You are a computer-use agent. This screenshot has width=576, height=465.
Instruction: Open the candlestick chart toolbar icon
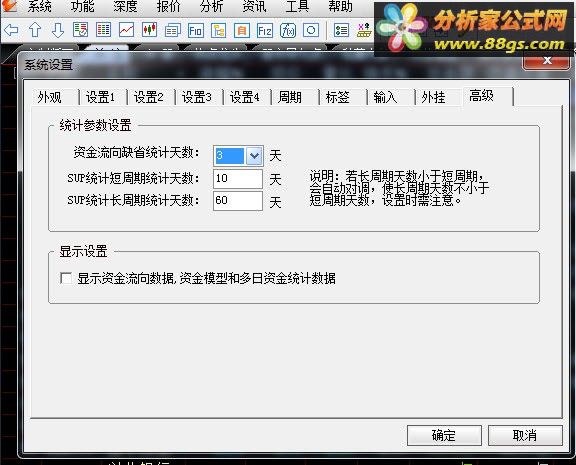coord(149,30)
